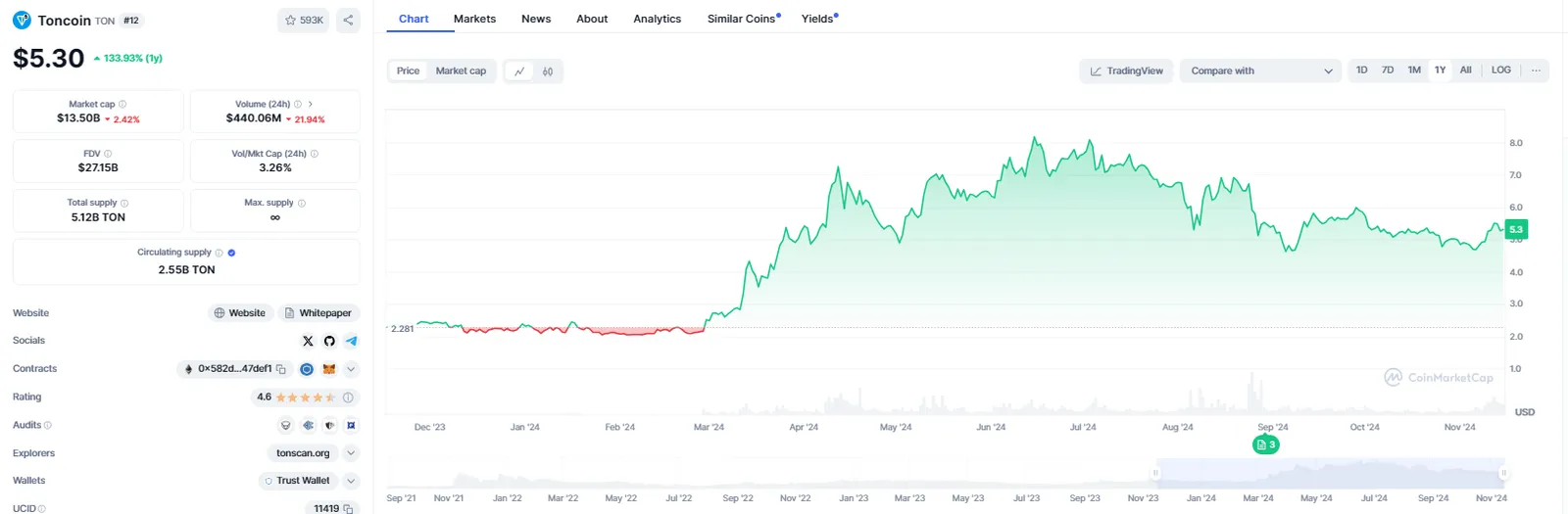Click the UCID info icon
Viewport: 1568px width, 514px height.
[x=42, y=509]
